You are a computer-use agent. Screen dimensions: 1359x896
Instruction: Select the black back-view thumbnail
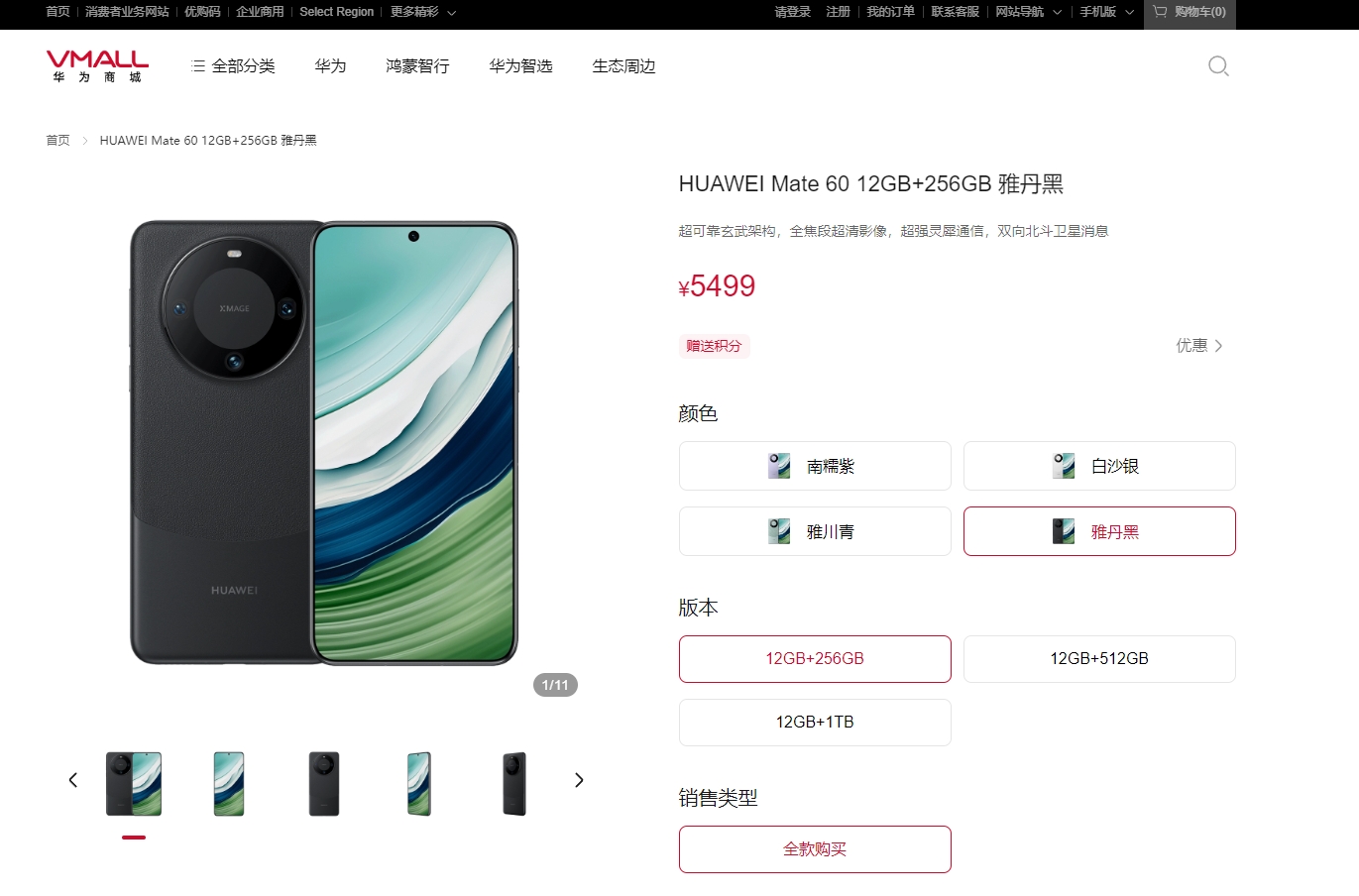(324, 783)
